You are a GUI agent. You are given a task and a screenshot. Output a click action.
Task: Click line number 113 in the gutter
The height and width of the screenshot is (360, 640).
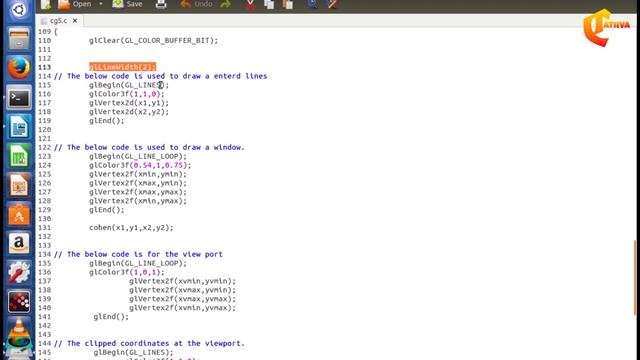pos(44,67)
